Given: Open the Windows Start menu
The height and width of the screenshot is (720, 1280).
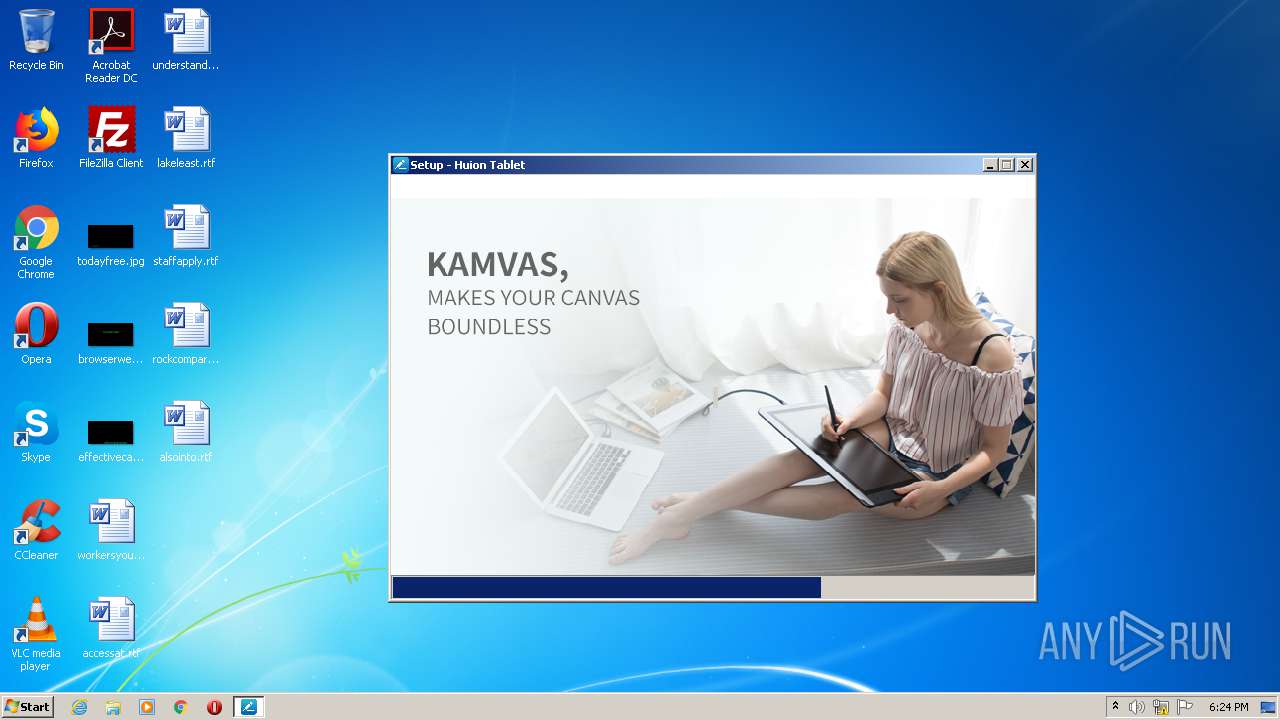Looking at the screenshot, I should click(x=28, y=707).
